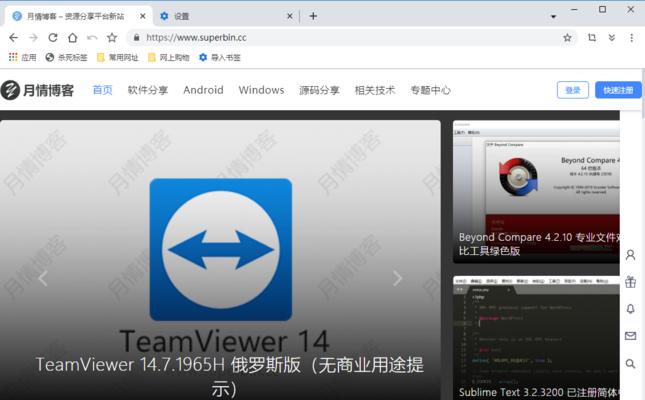Bookmark page with star inside address bar
Image resolution: width=645 pixels, height=400 pixels.
click(568, 38)
